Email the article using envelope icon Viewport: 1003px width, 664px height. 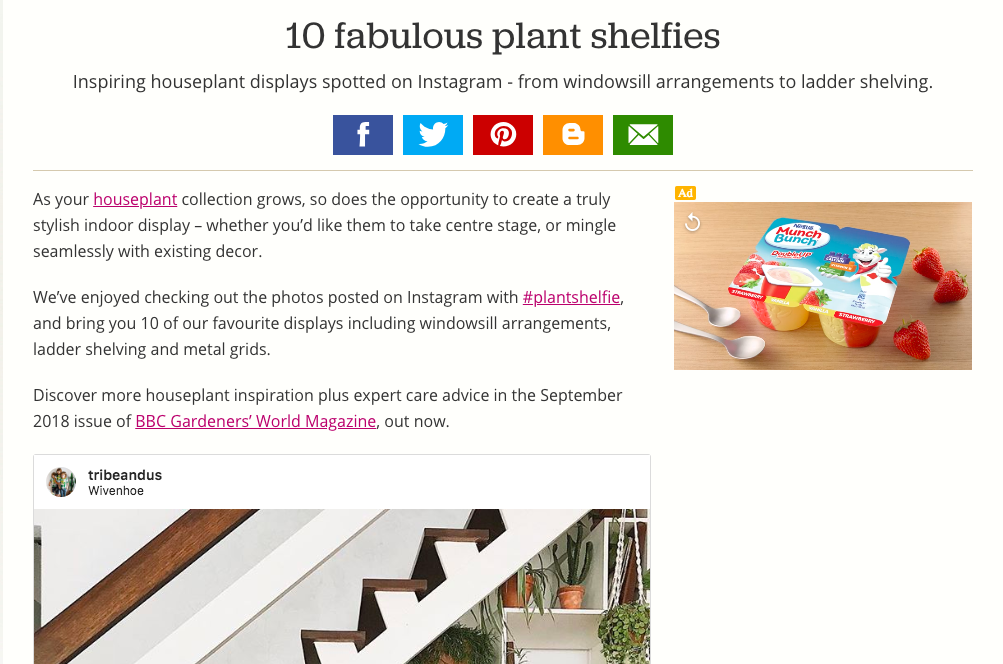pos(643,135)
